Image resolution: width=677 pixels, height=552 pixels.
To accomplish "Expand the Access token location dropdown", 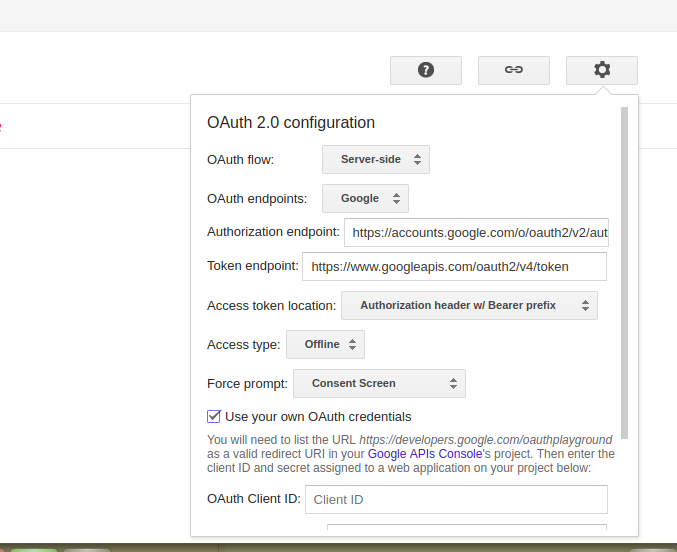I will [x=469, y=305].
